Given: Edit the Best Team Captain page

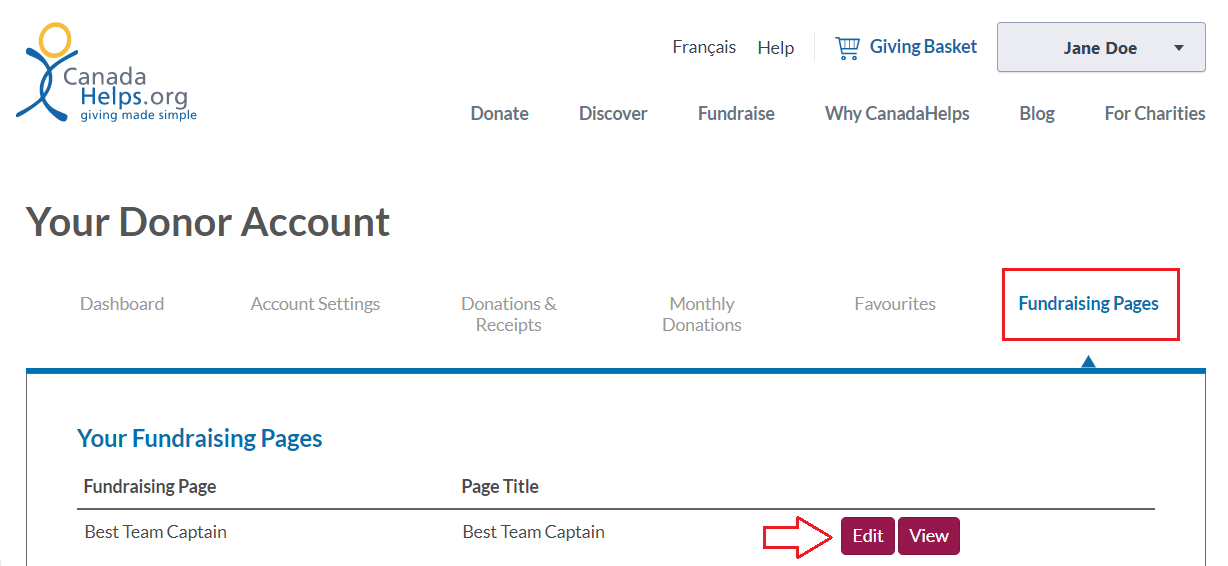Looking at the screenshot, I should pos(868,536).
